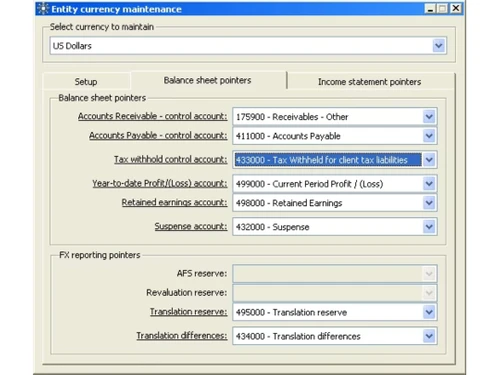The width and height of the screenshot is (500, 375).
Task: Click the disabled Revaluation reserve combo box
Action: [x=335, y=293]
